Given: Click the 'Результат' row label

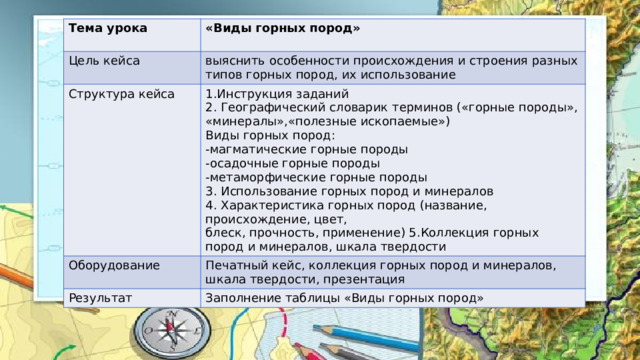Looking at the screenshot, I should pos(100,298).
